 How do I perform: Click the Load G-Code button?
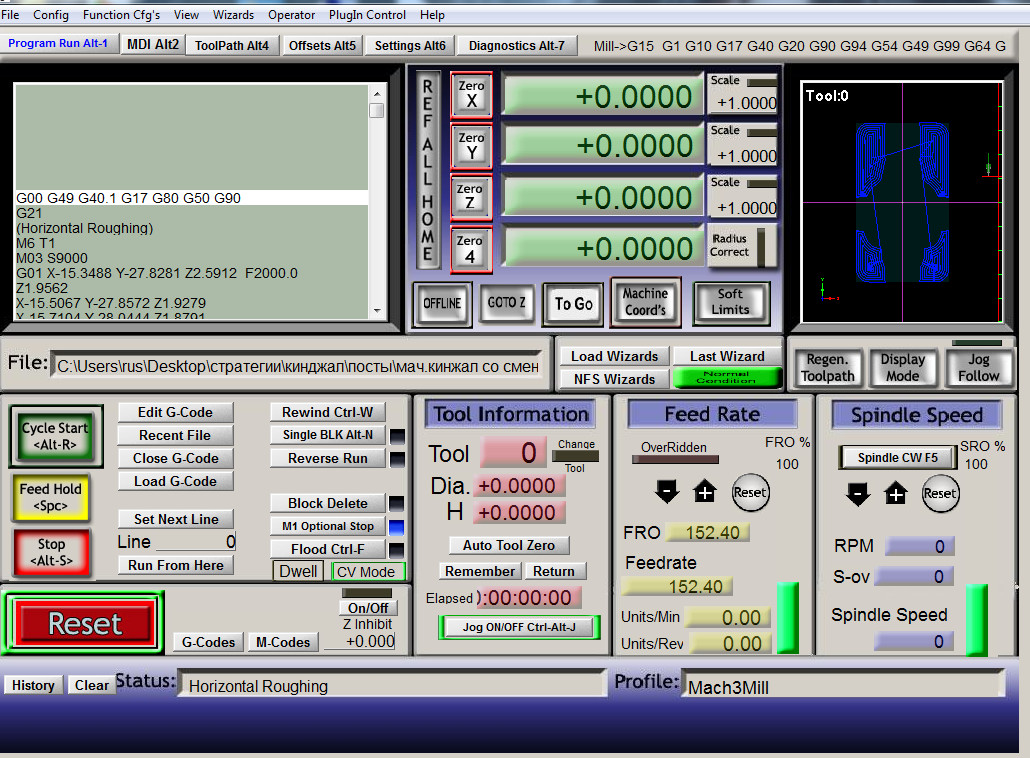(175, 481)
